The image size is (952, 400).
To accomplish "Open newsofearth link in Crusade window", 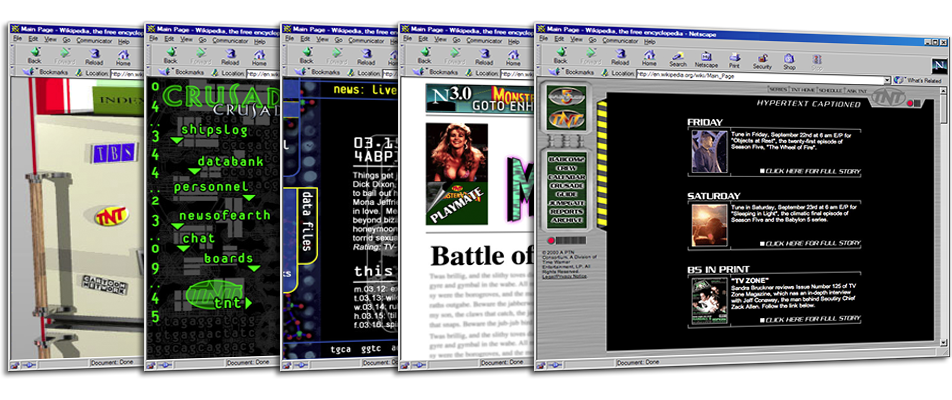I will click(224, 215).
